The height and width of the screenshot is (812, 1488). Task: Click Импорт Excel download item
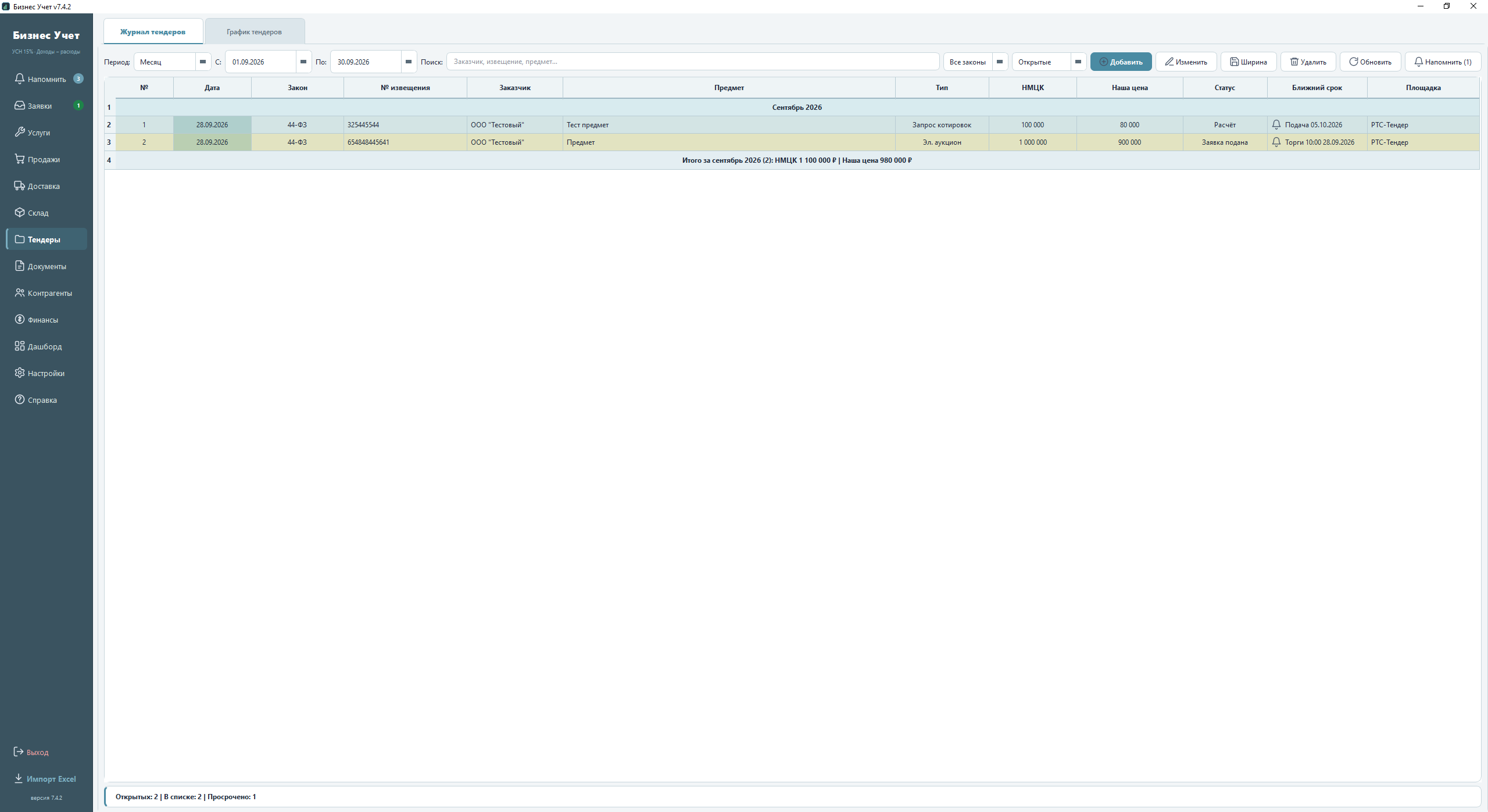pos(45,779)
